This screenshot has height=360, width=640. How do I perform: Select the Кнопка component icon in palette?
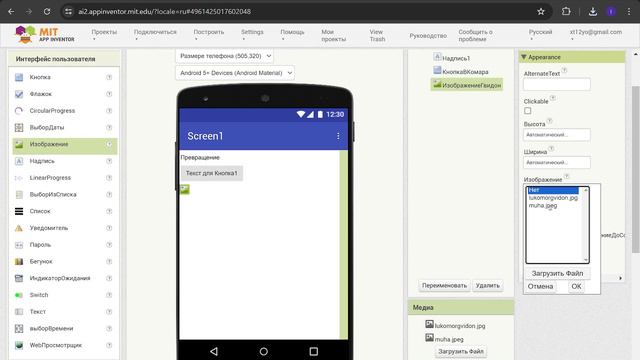click(19, 77)
